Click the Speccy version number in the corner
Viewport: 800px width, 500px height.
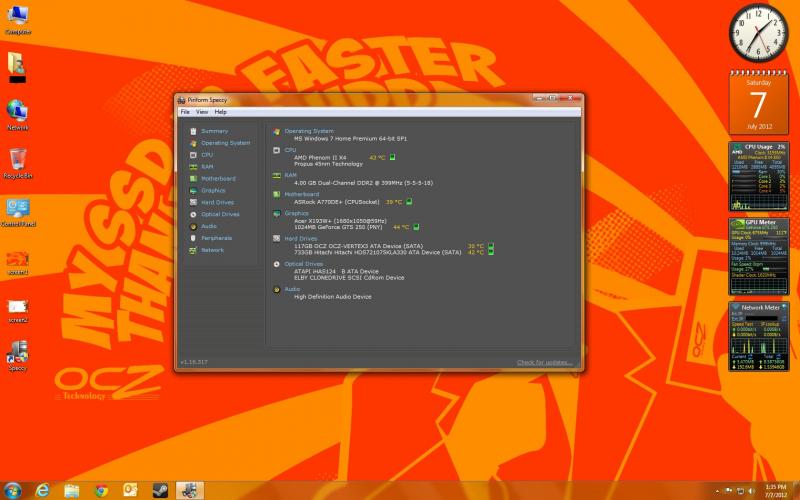(x=194, y=362)
